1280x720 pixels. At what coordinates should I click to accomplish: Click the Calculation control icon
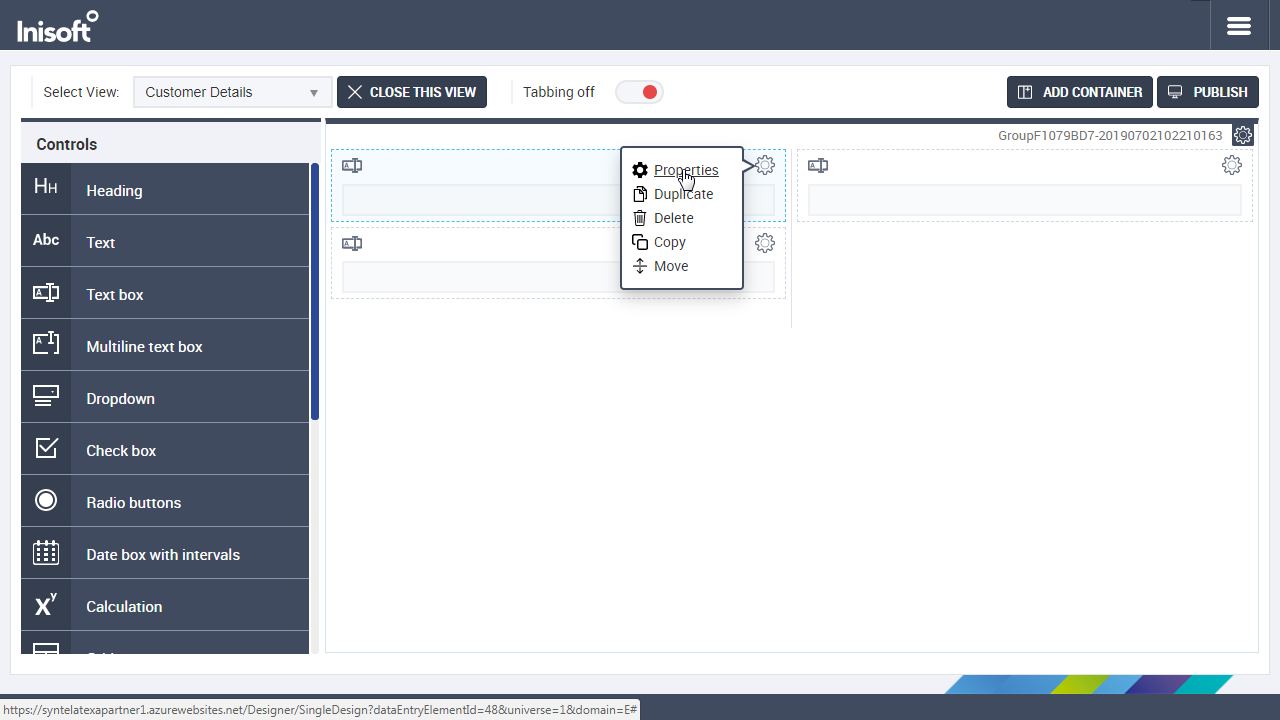click(46, 605)
